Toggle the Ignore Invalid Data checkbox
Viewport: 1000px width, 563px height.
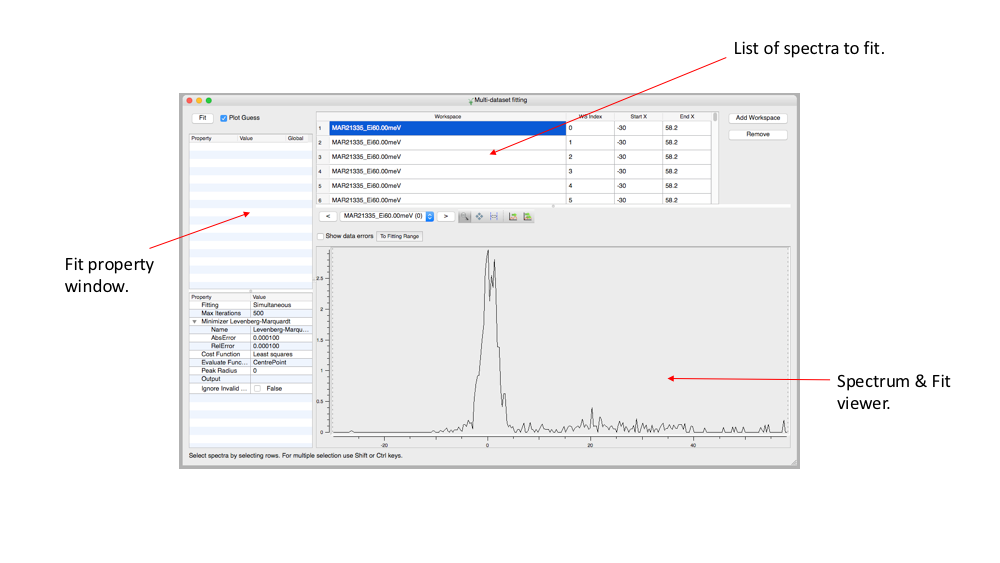pos(258,388)
